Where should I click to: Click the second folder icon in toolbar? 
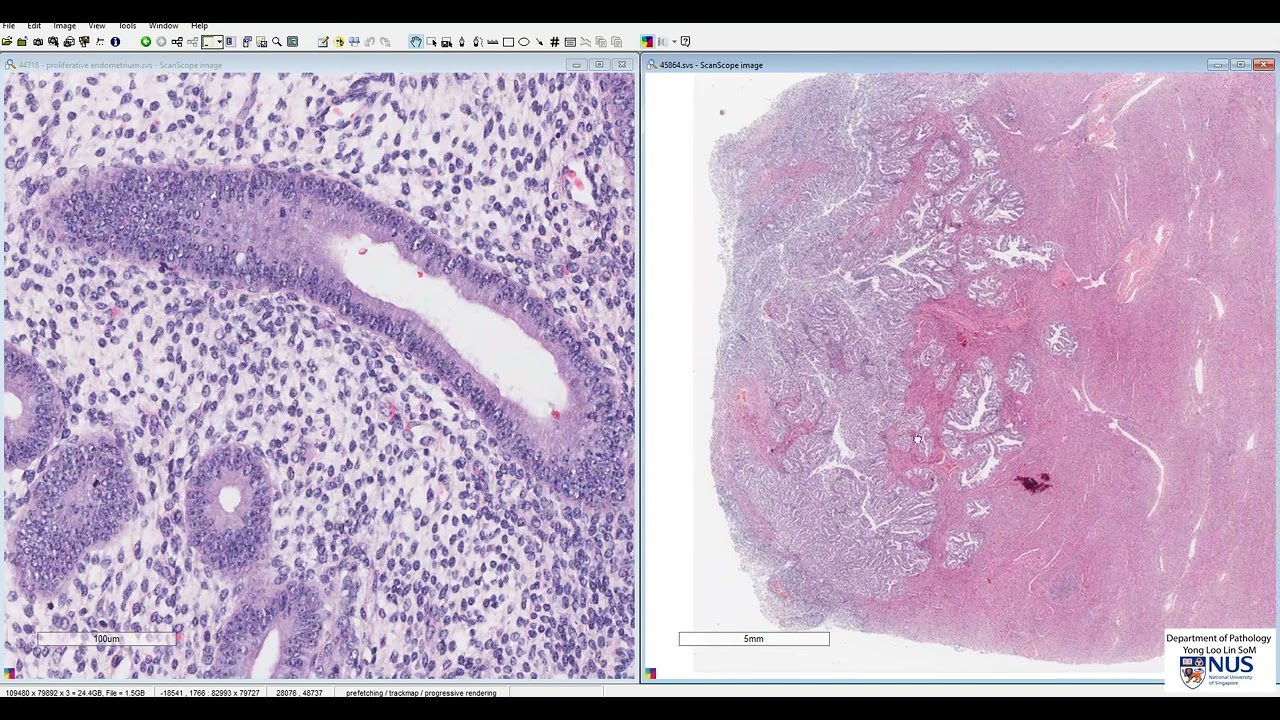click(x=22, y=42)
